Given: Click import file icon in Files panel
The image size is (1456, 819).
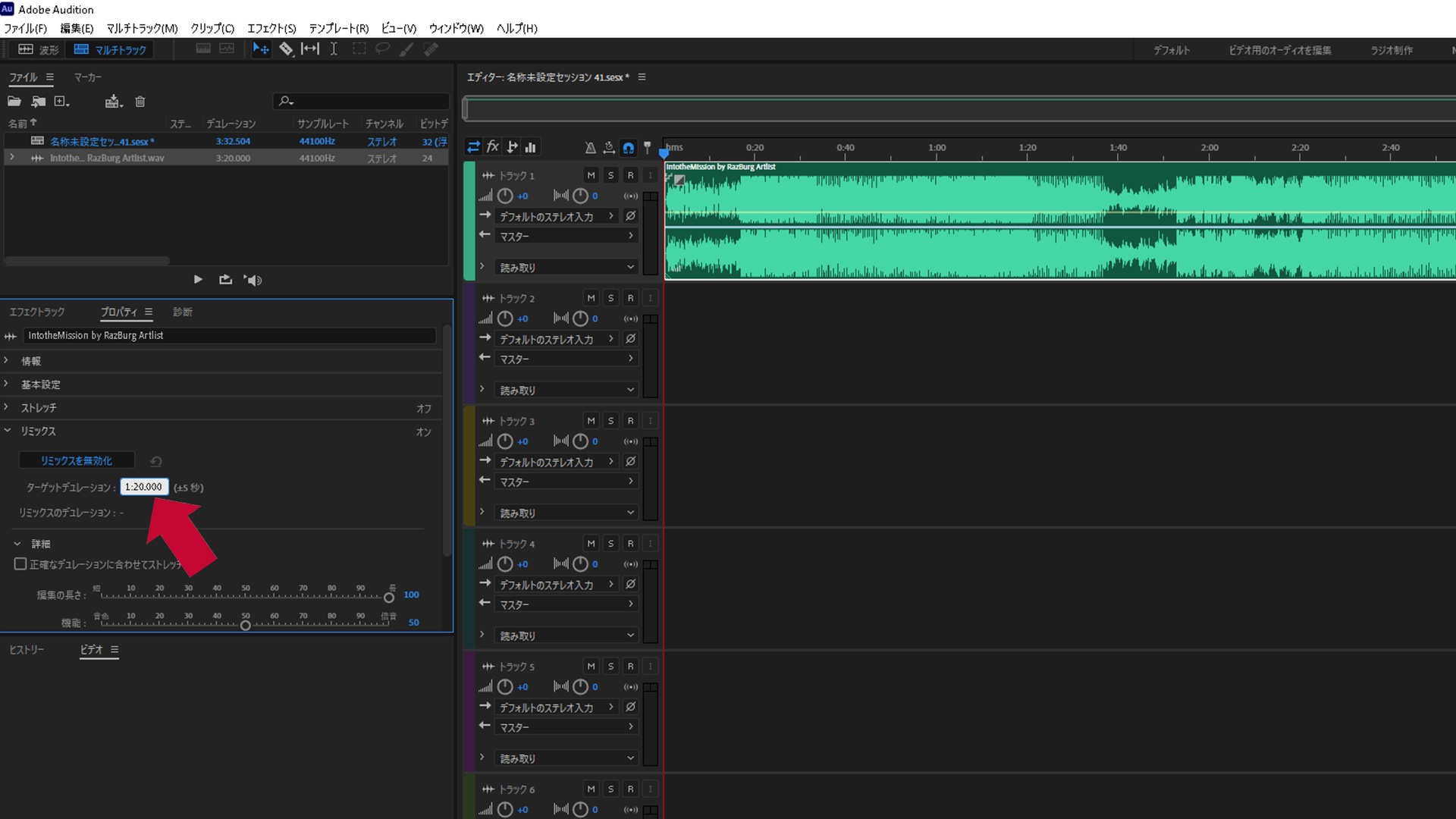Looking at the screenshot, I should coord(39,102).
